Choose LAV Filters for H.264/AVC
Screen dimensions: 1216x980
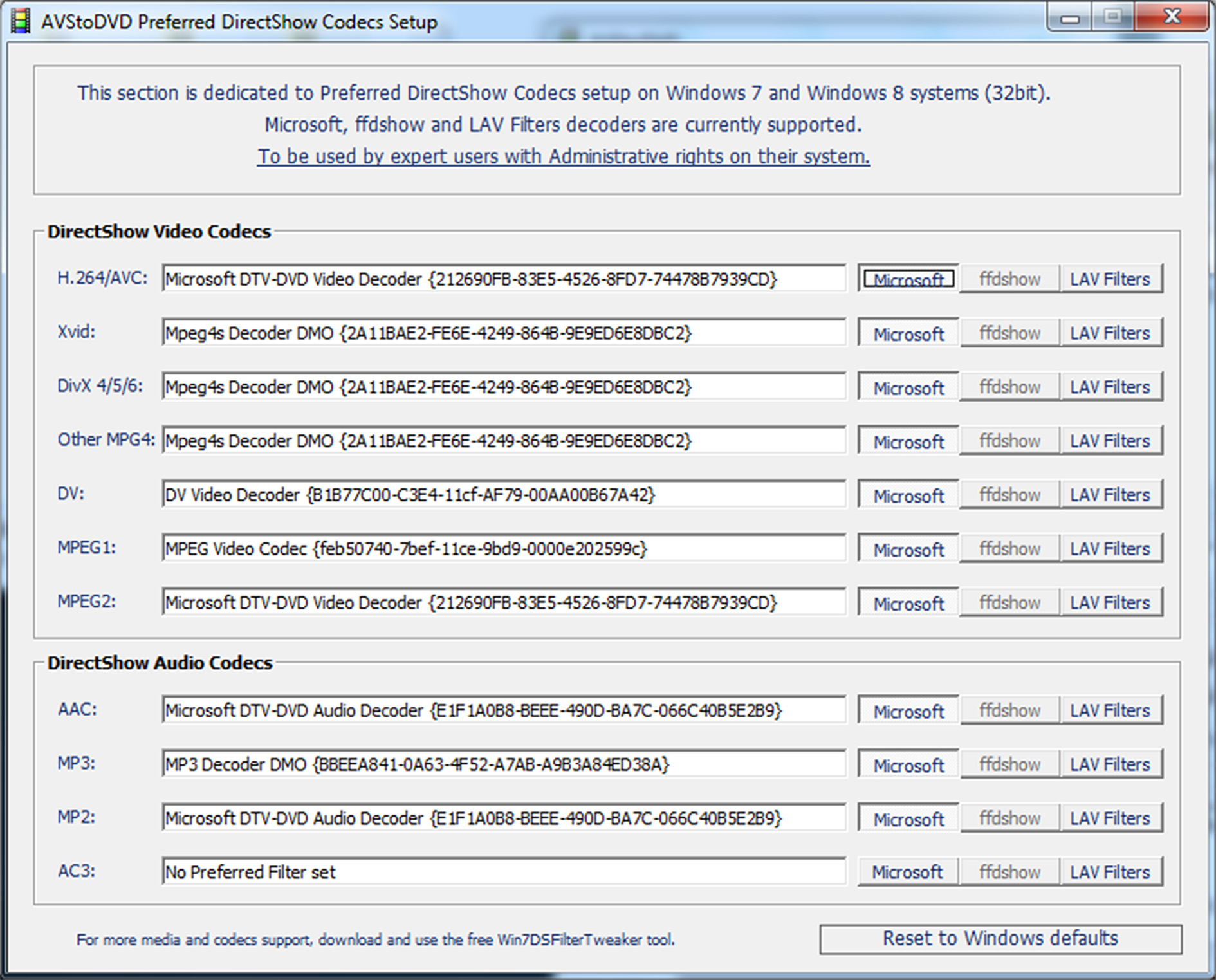click(x=1110, y=279)
